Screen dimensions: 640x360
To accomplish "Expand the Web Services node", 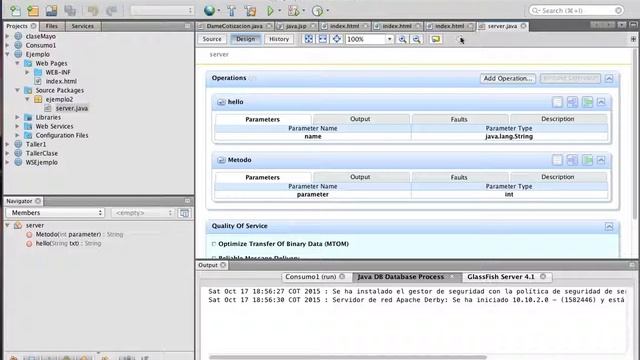I will pos(18,126).
